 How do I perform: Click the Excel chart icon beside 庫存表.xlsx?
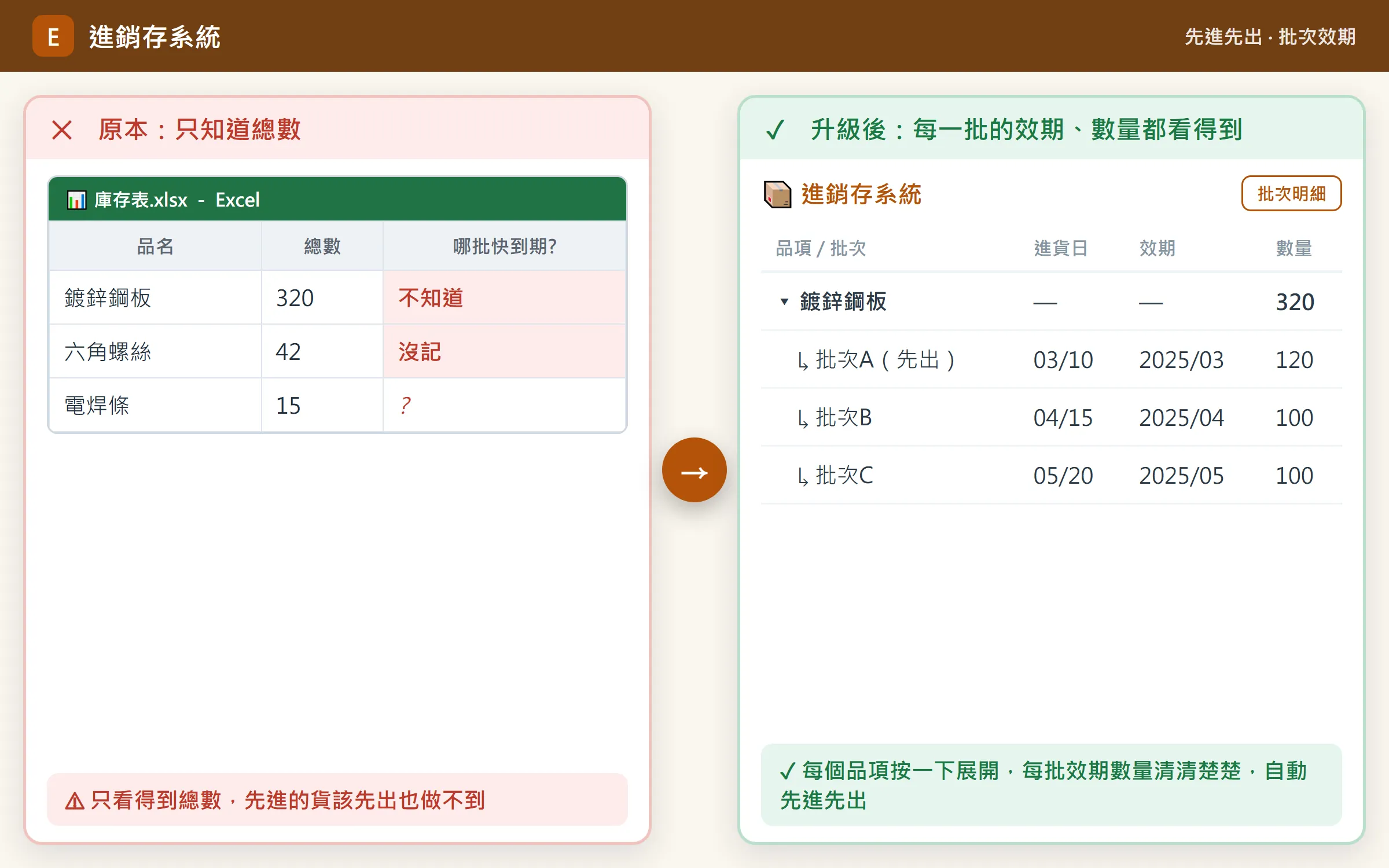76,200
